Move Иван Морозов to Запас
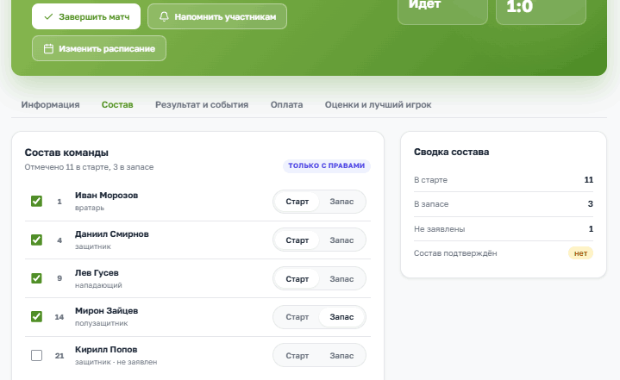Screen dimensions: 620x380 pos(342,202)
